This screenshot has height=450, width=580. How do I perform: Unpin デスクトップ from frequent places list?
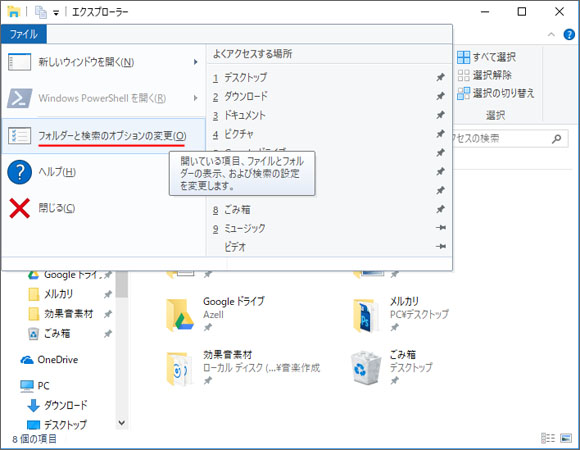(x=440, y=77)
